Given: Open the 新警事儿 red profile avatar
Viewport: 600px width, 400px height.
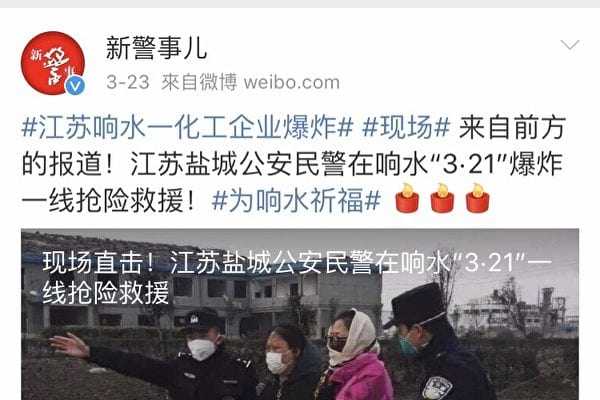Looking at the screenshot, I should point(52,63).
